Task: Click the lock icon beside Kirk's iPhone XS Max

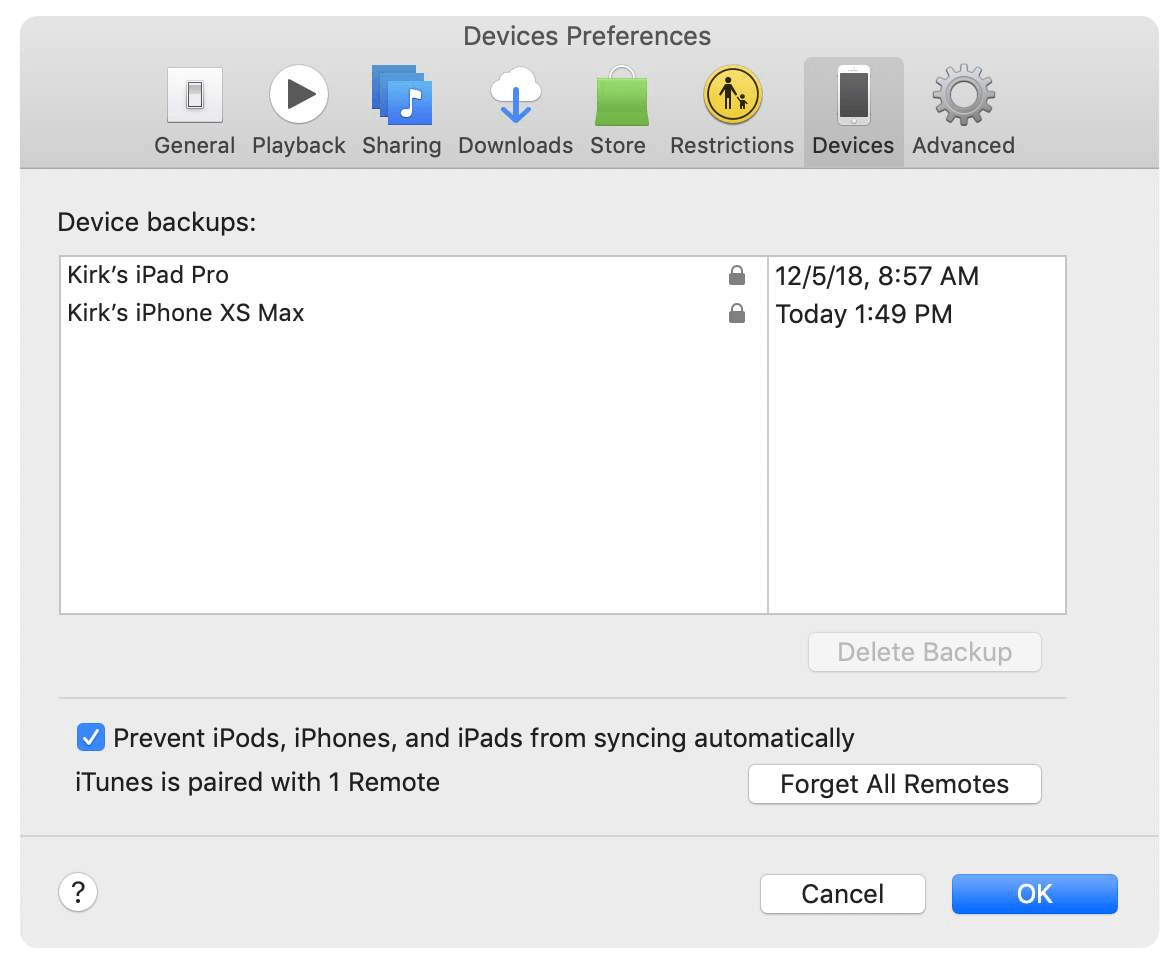Action: click(737, 313)
